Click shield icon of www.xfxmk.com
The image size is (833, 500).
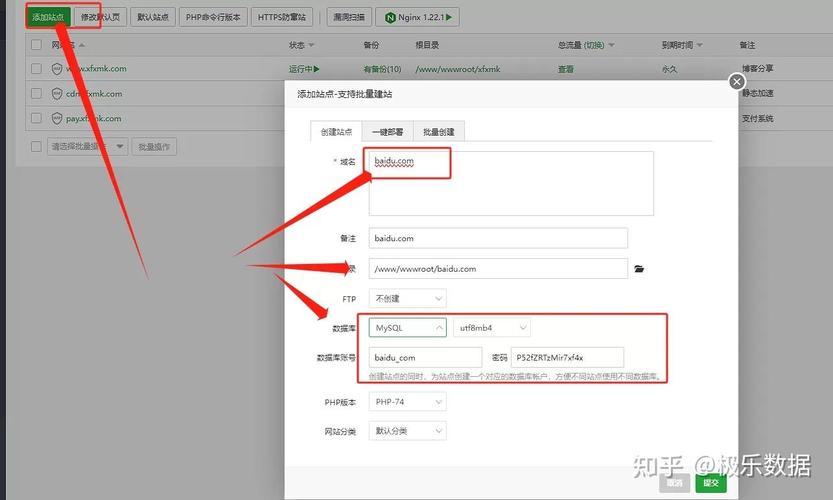pos(57,69)
